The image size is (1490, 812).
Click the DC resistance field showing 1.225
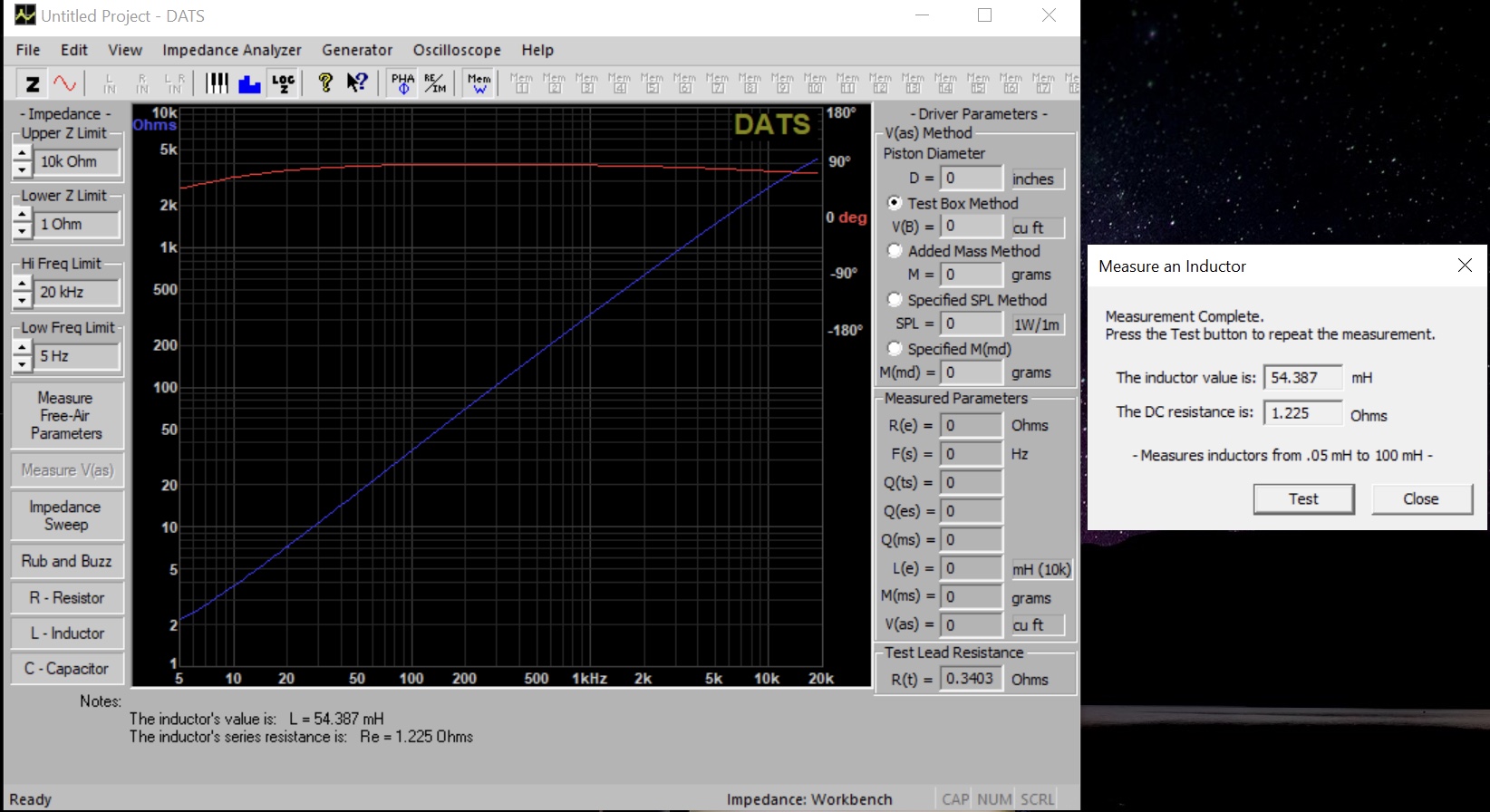click(x=1302, y=412)
